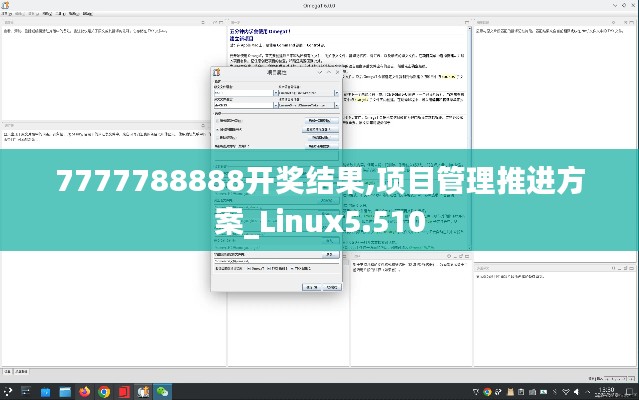
Task: Click the File Filters button in the dialog
Action: 321,129
